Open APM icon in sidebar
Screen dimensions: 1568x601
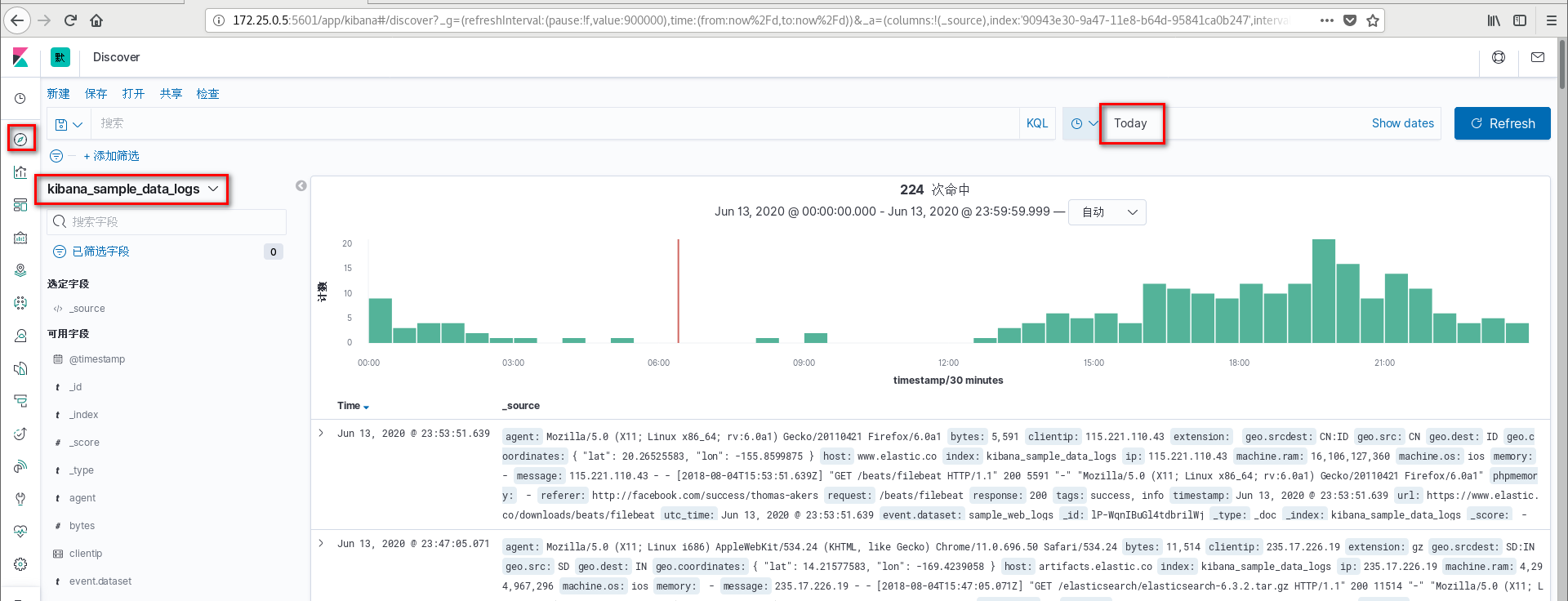click(20, 401)
